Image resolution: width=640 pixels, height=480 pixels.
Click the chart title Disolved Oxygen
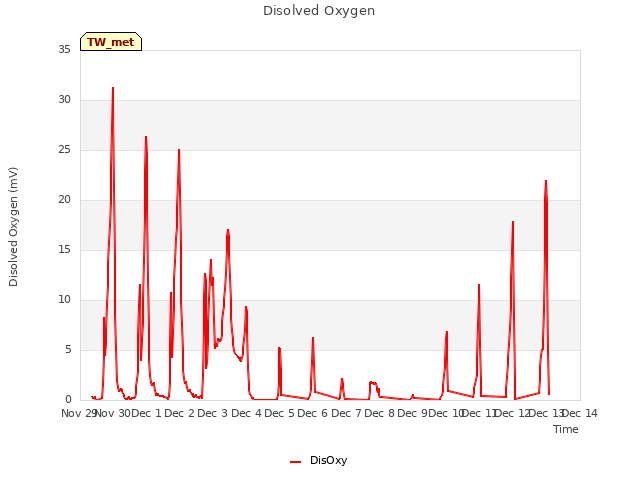click(319, 11)
